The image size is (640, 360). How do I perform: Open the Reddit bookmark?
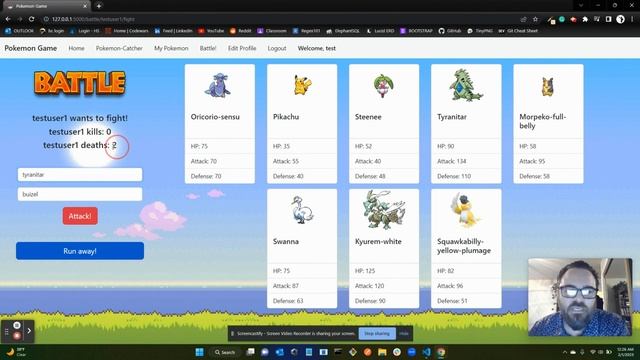coord(240,31)
